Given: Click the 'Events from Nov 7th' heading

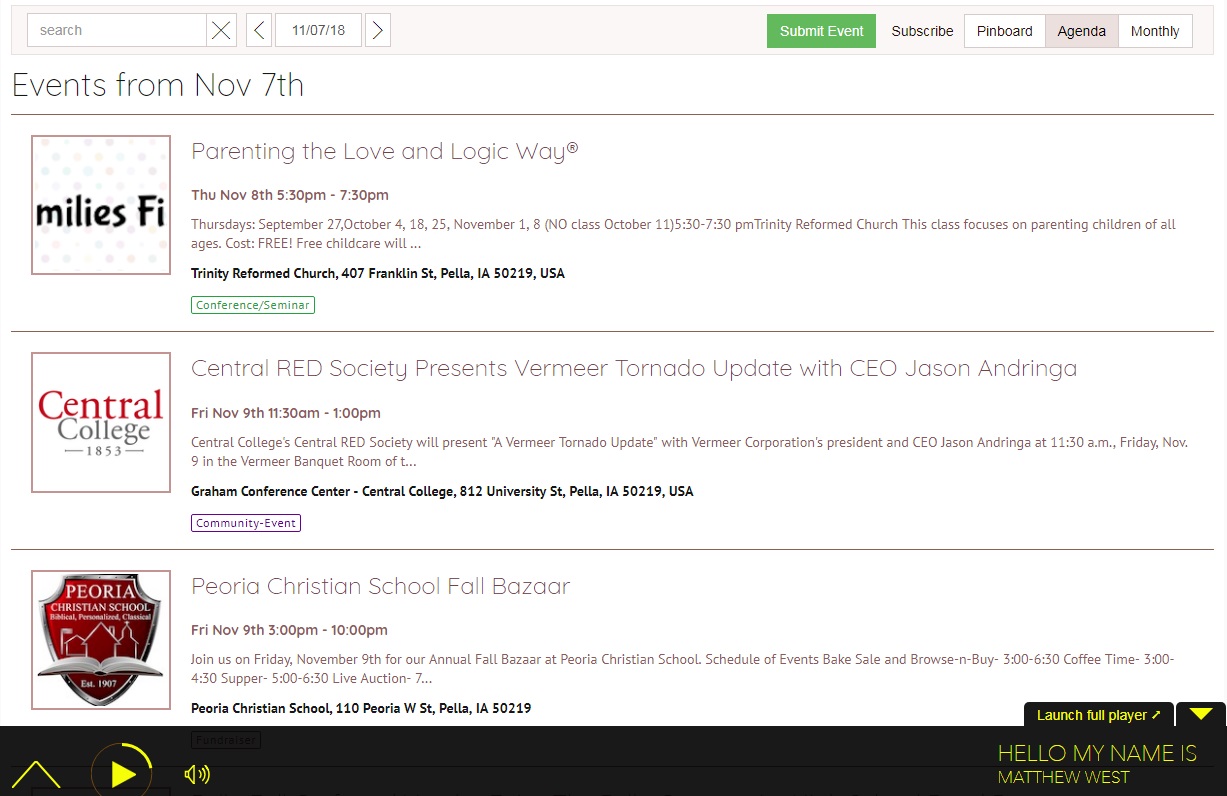Looking at the screenshot, I should 158,85.
